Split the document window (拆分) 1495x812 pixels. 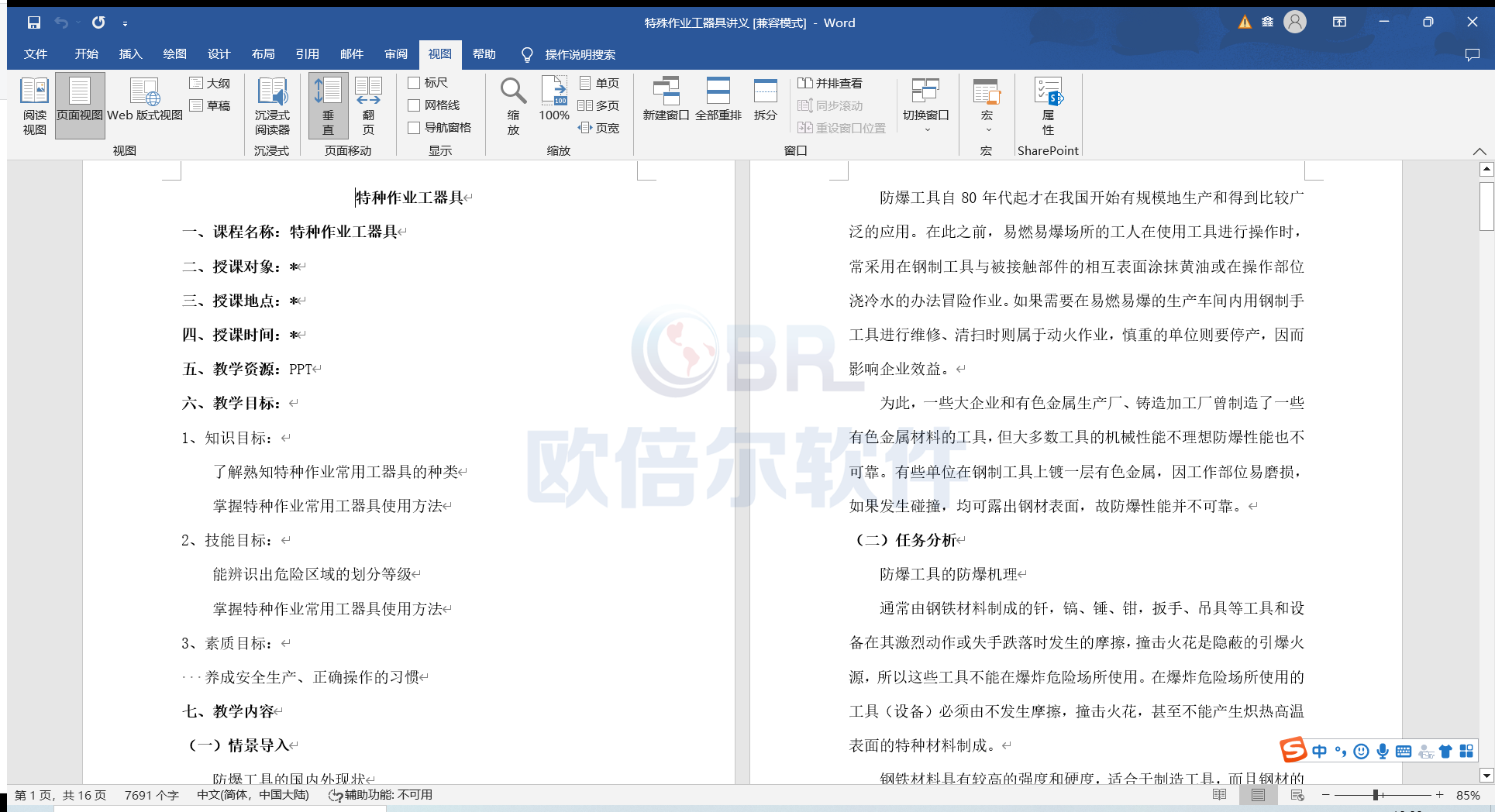(765, 99)
